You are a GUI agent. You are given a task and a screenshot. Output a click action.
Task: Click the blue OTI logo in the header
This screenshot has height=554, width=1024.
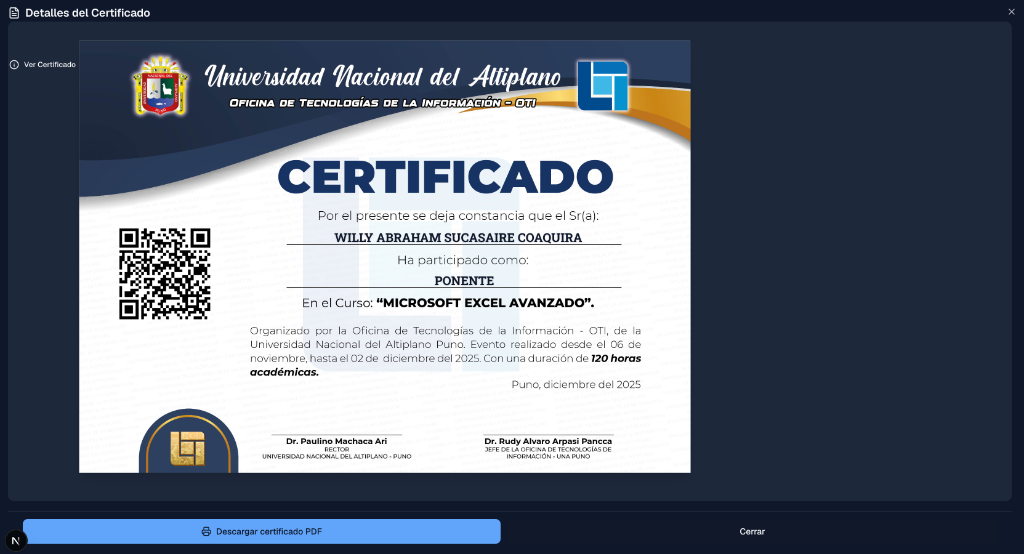pos(603,86)
